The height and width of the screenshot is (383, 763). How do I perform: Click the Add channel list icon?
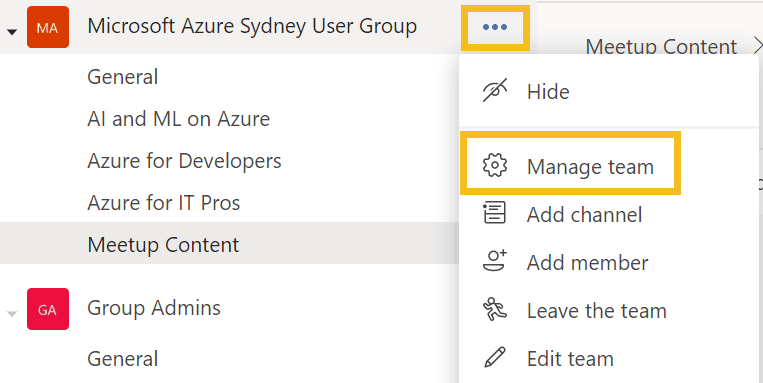click(x=495, y=213)
